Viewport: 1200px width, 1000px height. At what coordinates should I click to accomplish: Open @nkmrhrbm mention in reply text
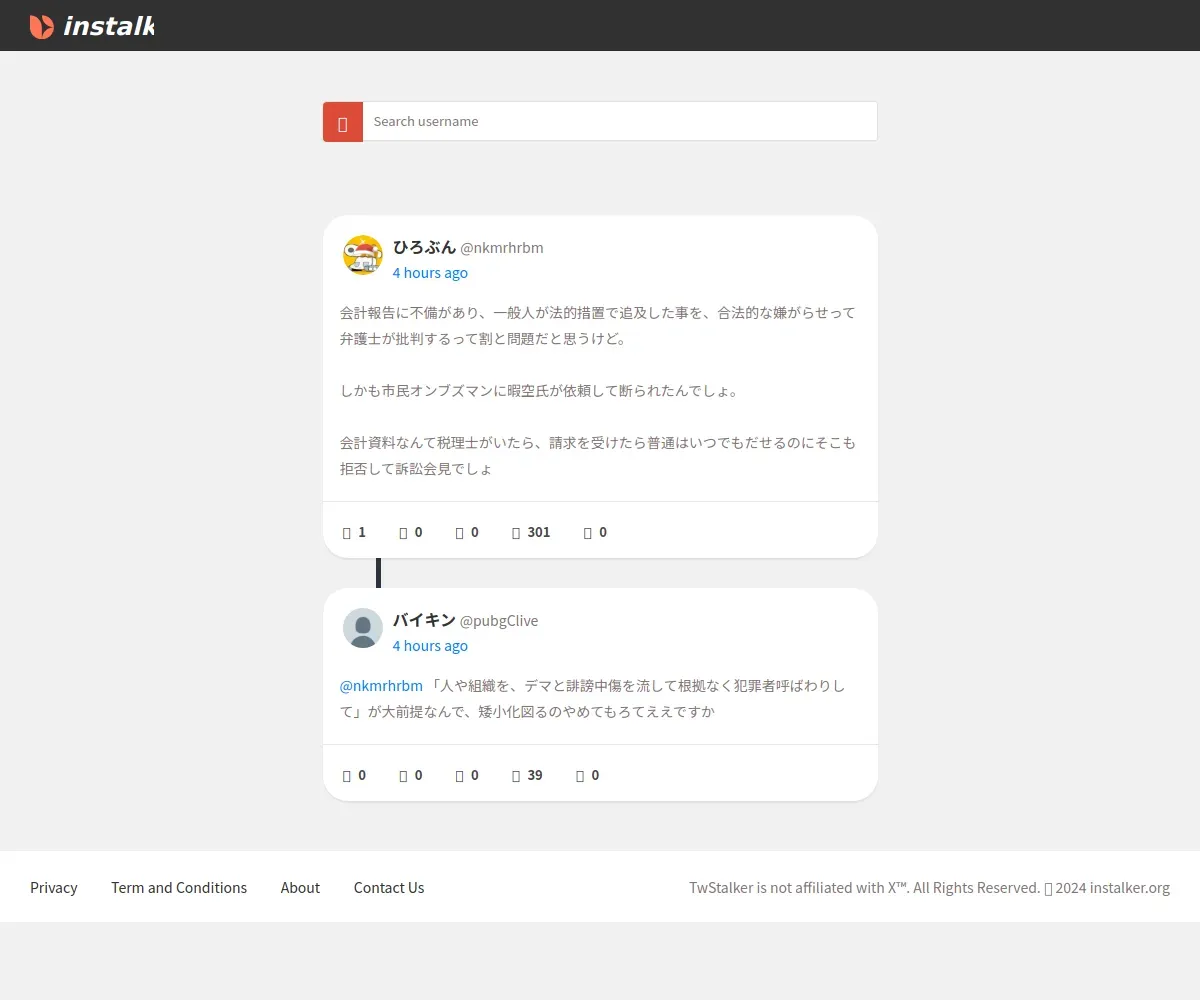[381, 686]
